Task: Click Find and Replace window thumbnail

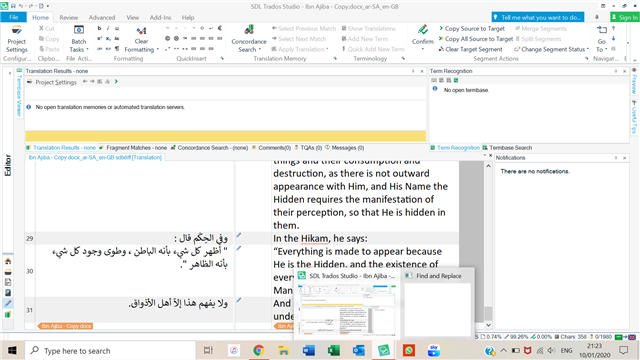Action: click(437, 303)
